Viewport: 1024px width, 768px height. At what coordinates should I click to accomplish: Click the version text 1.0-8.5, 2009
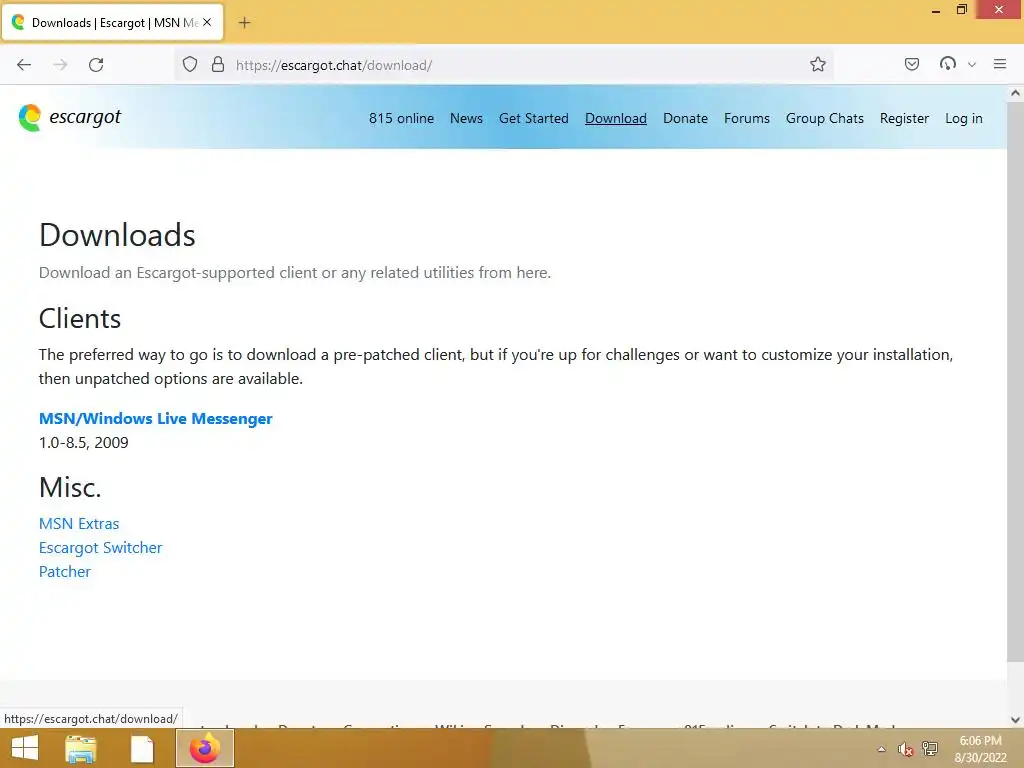[84, 443]
